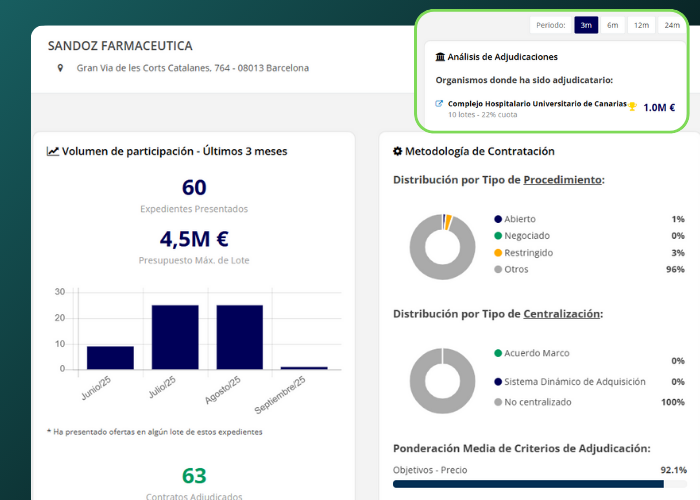The height and width of the screenshot is (500, 700).
Task: Toggle the Otros legend dot
Action: [498, 269]
